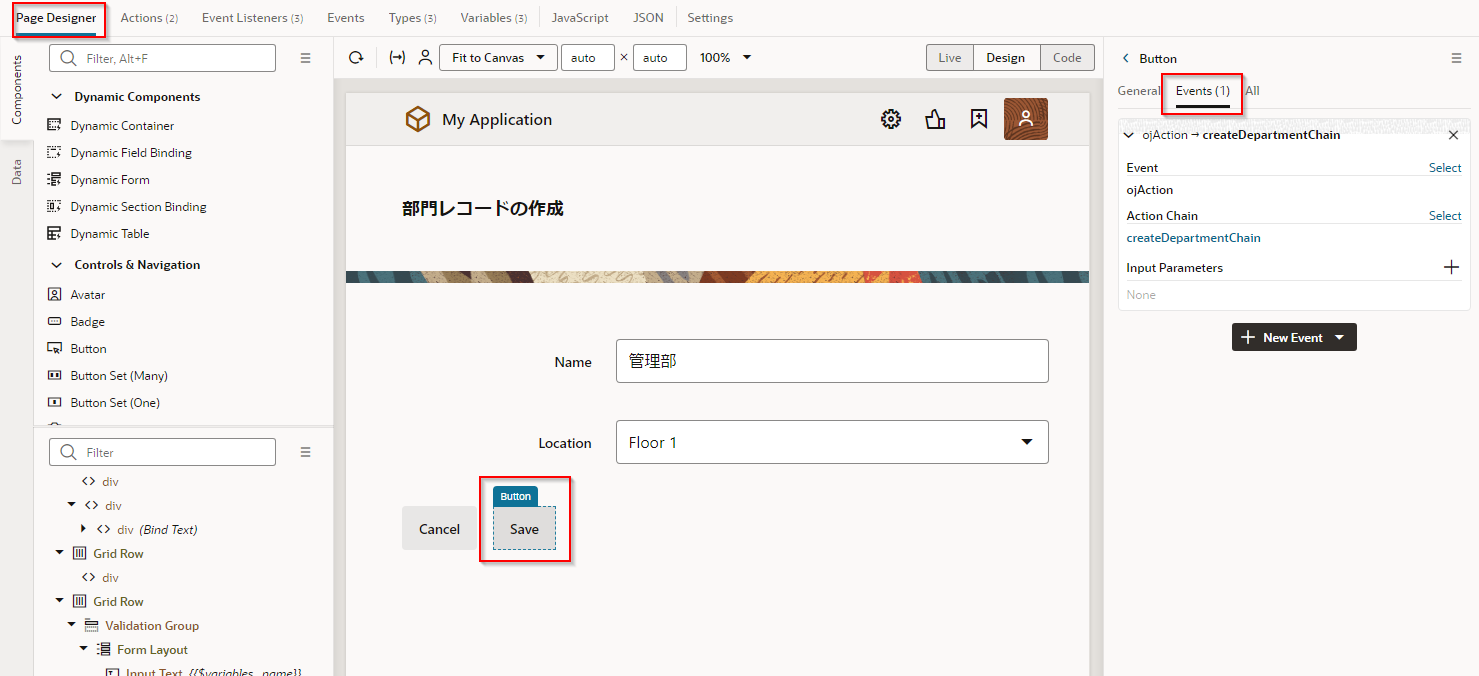Click the New Event button
1479x676 pixels.
[1293, 338]
